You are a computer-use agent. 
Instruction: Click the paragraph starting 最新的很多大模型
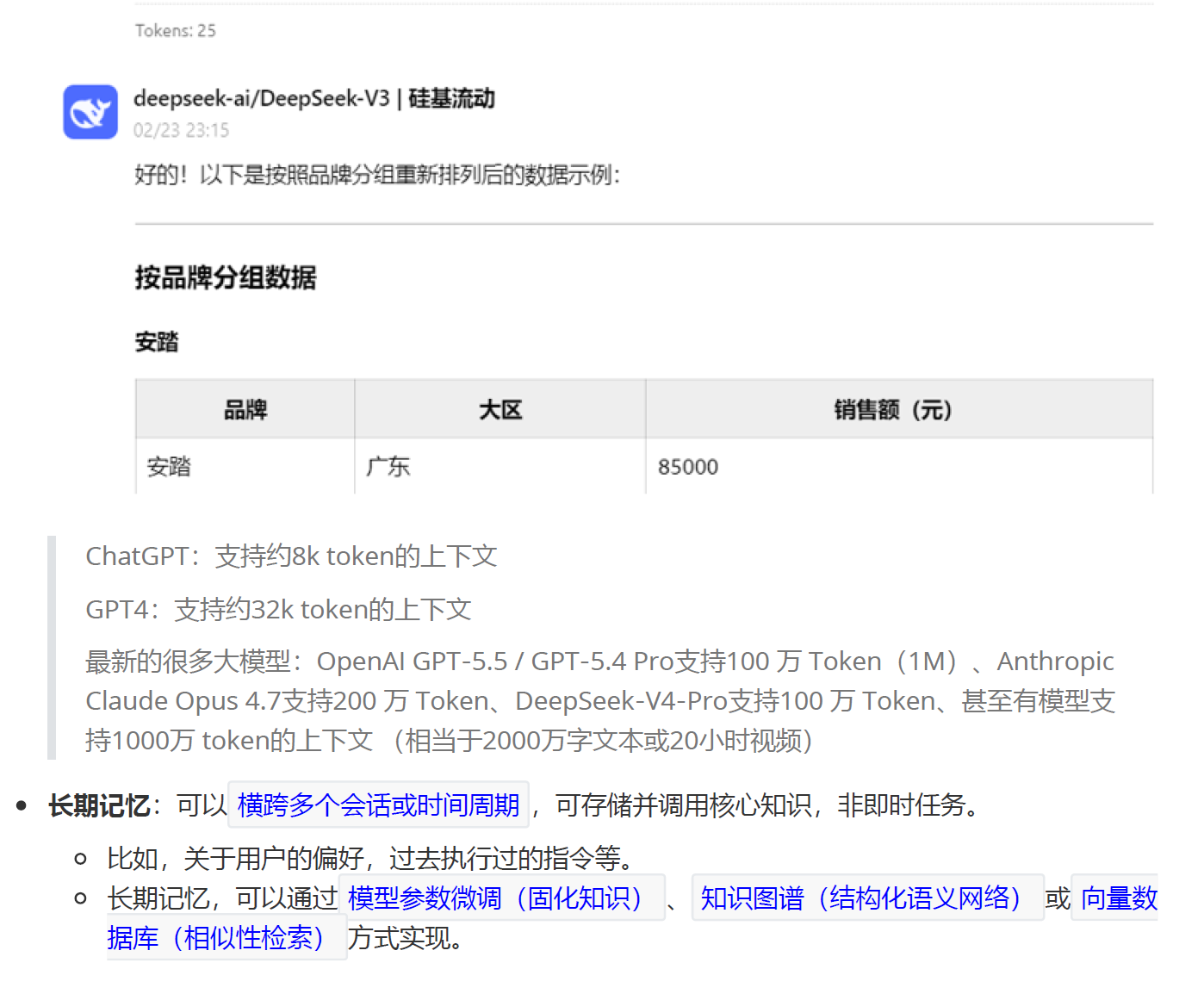600,700
